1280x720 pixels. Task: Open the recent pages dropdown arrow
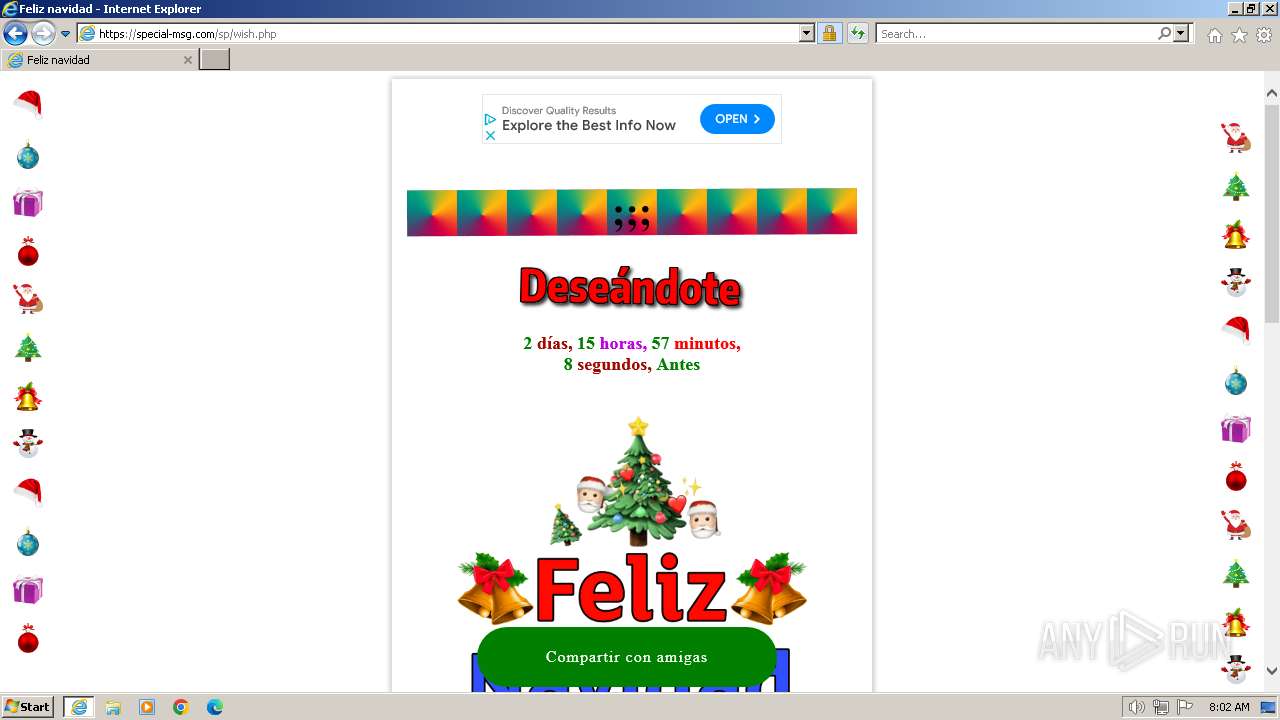click(66, 34)
